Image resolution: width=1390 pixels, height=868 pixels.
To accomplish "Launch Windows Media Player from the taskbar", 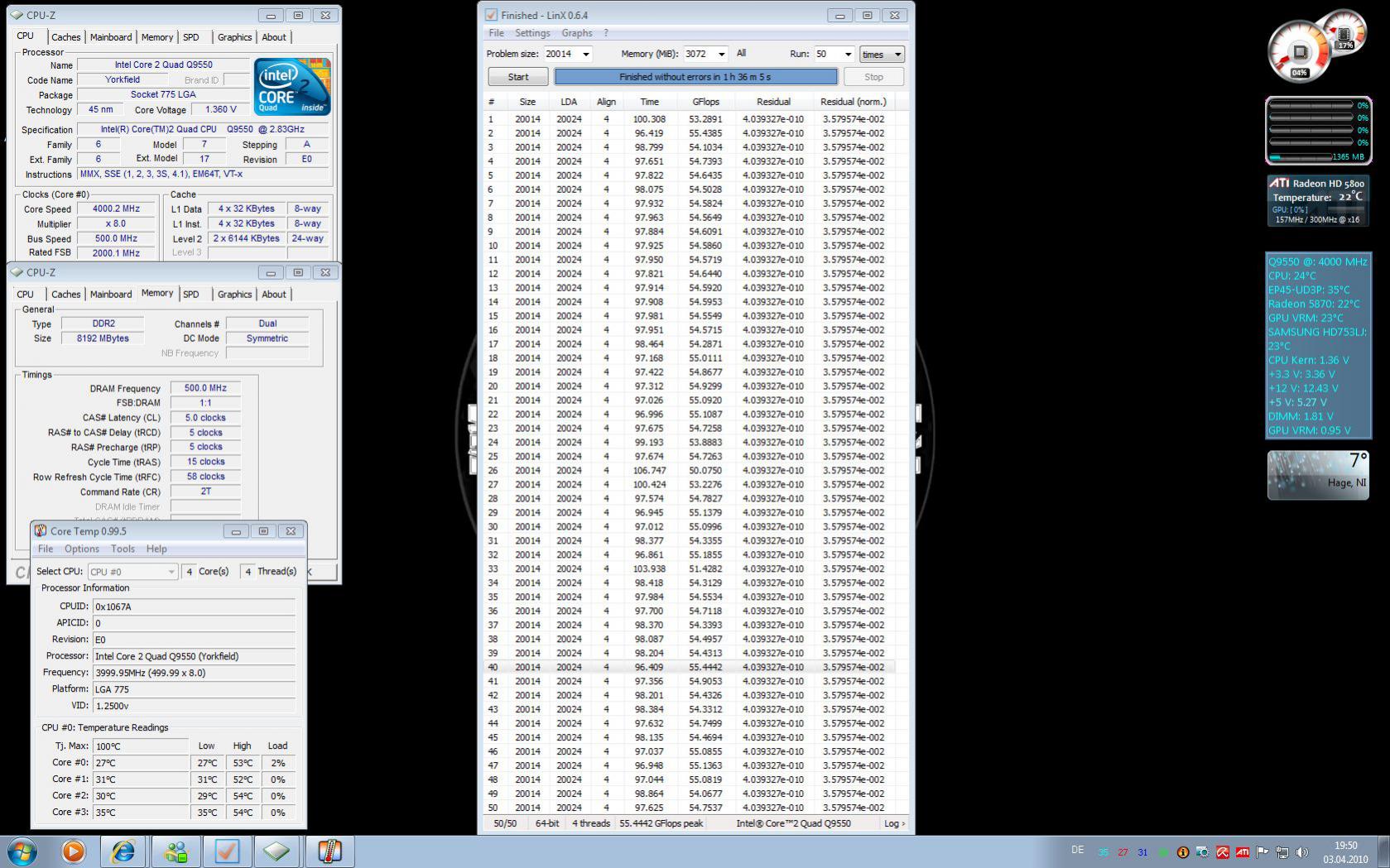I will point(74,851).
